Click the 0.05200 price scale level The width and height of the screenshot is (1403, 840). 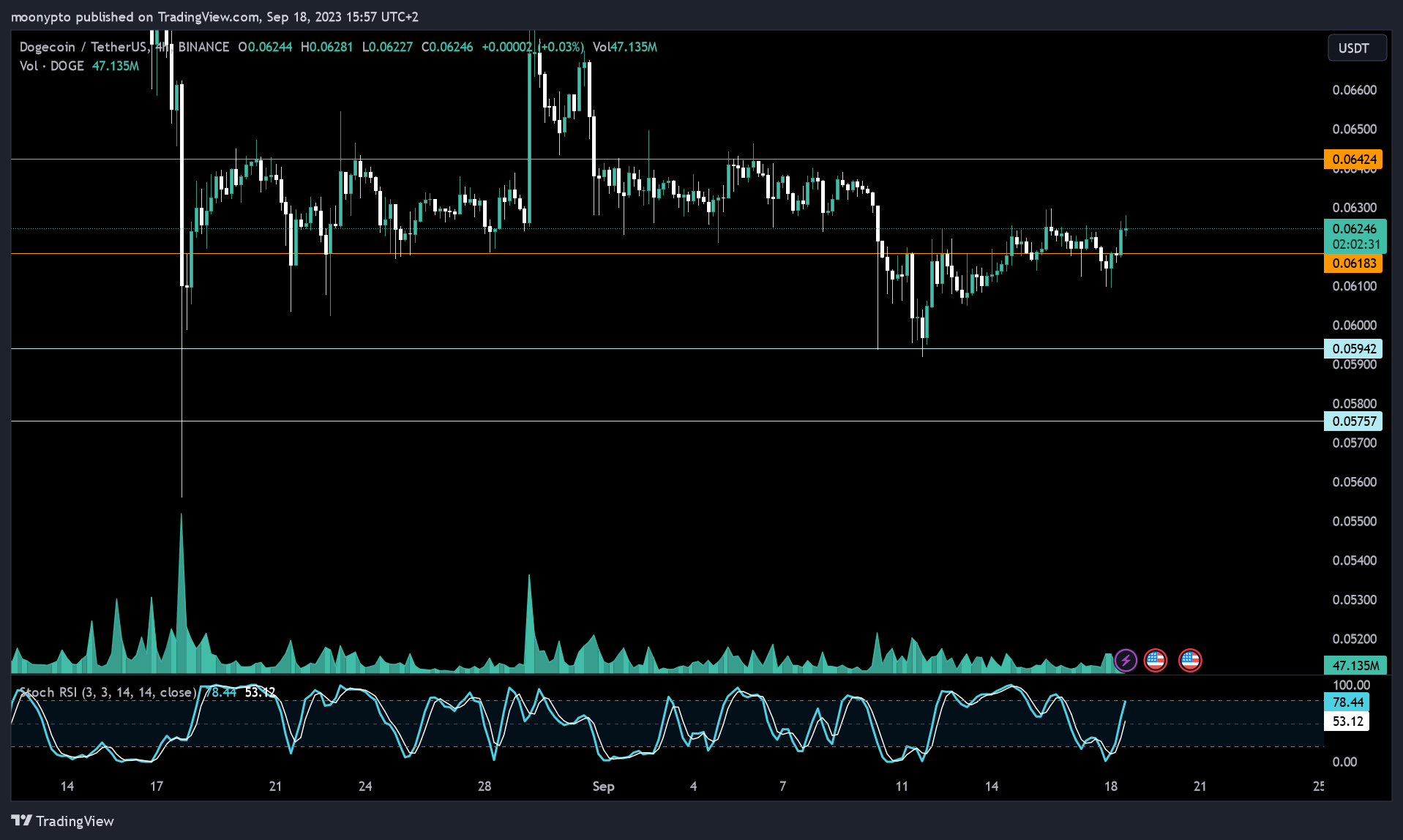pyautogui.click(x=1354, y=640)
